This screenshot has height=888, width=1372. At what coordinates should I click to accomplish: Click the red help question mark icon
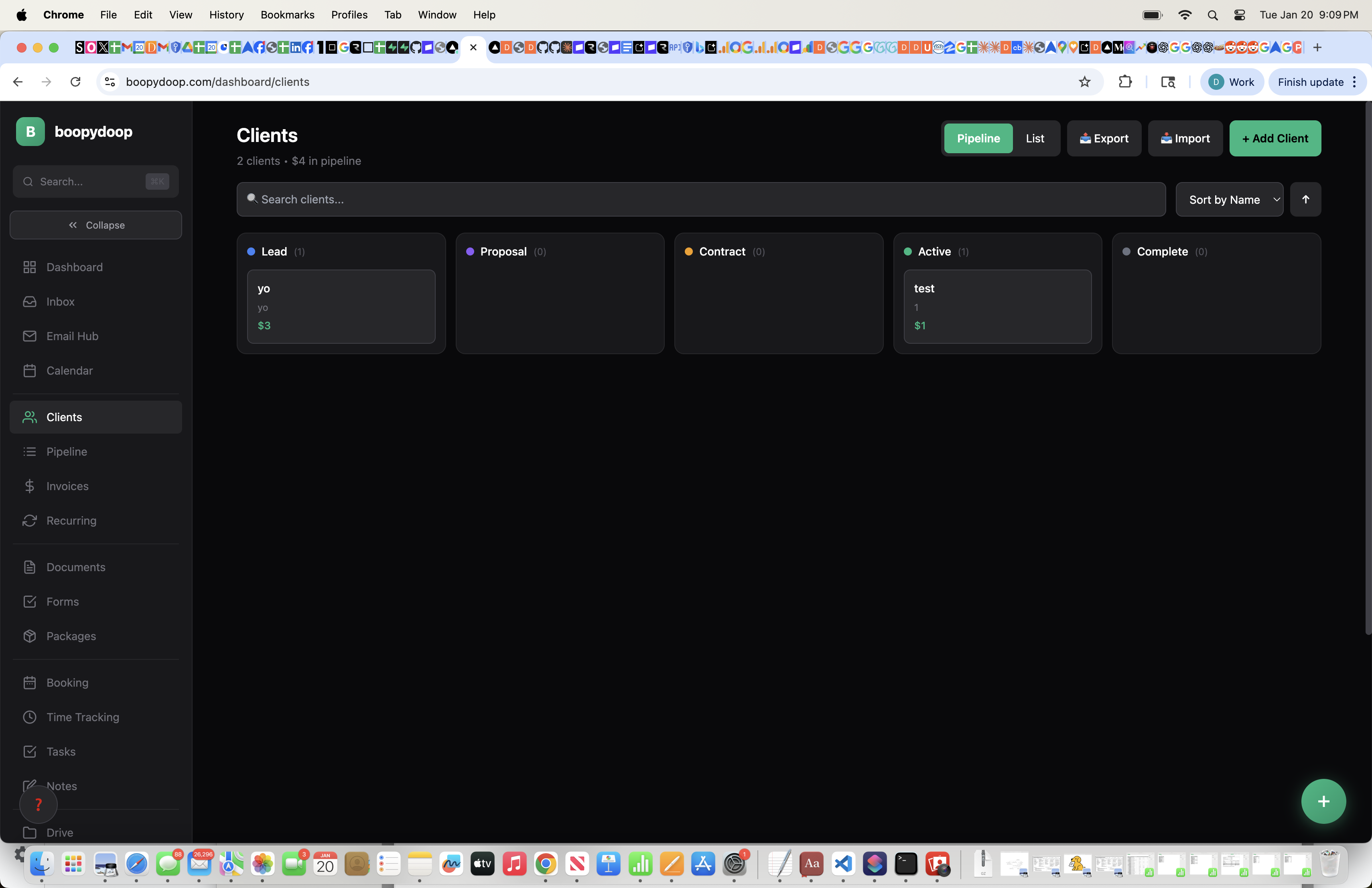click(38, 805)
